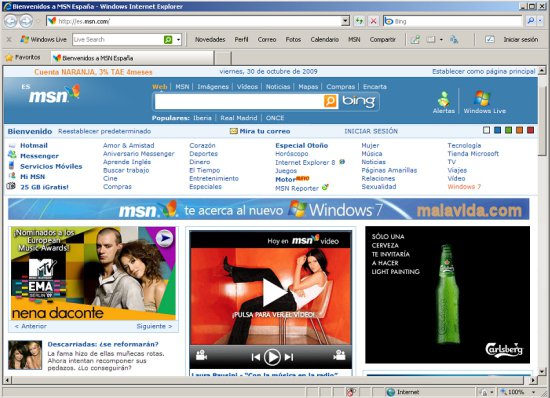This screenshot has height=398, width=550.
Task: Open a new blank browser tab
Action: pos(223,58)
